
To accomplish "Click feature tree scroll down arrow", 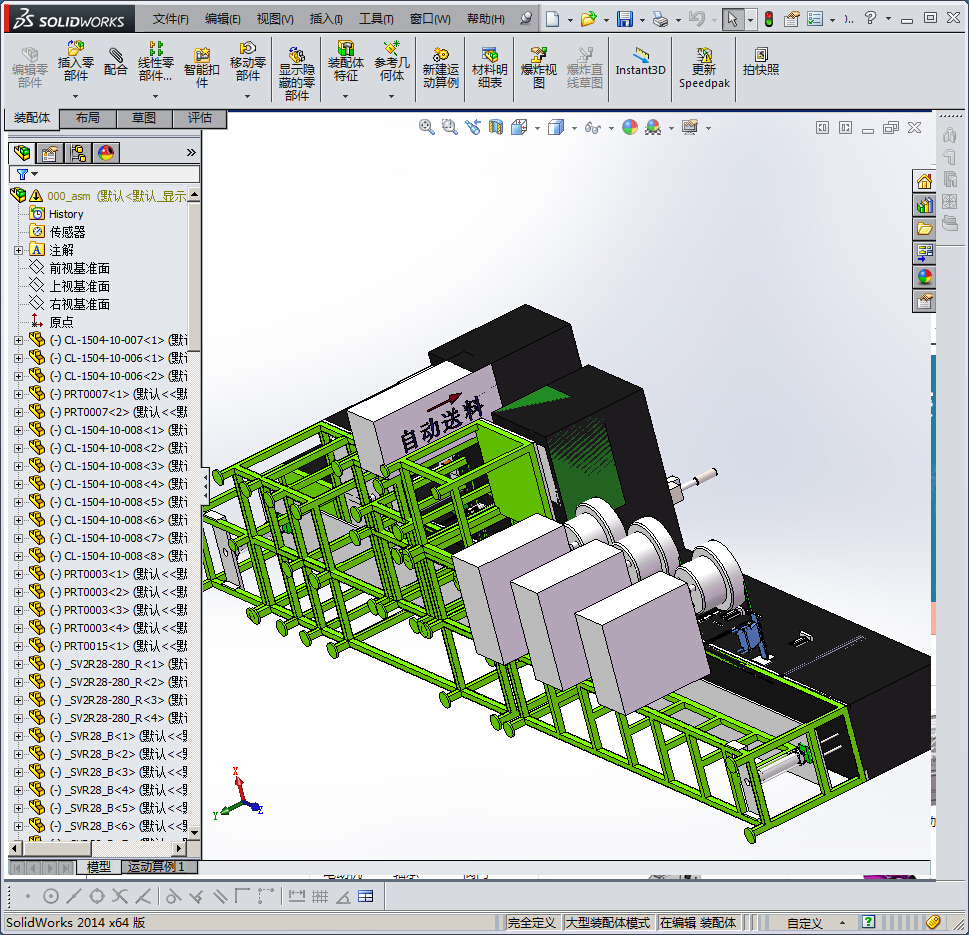I will click(x=195, y=833).
